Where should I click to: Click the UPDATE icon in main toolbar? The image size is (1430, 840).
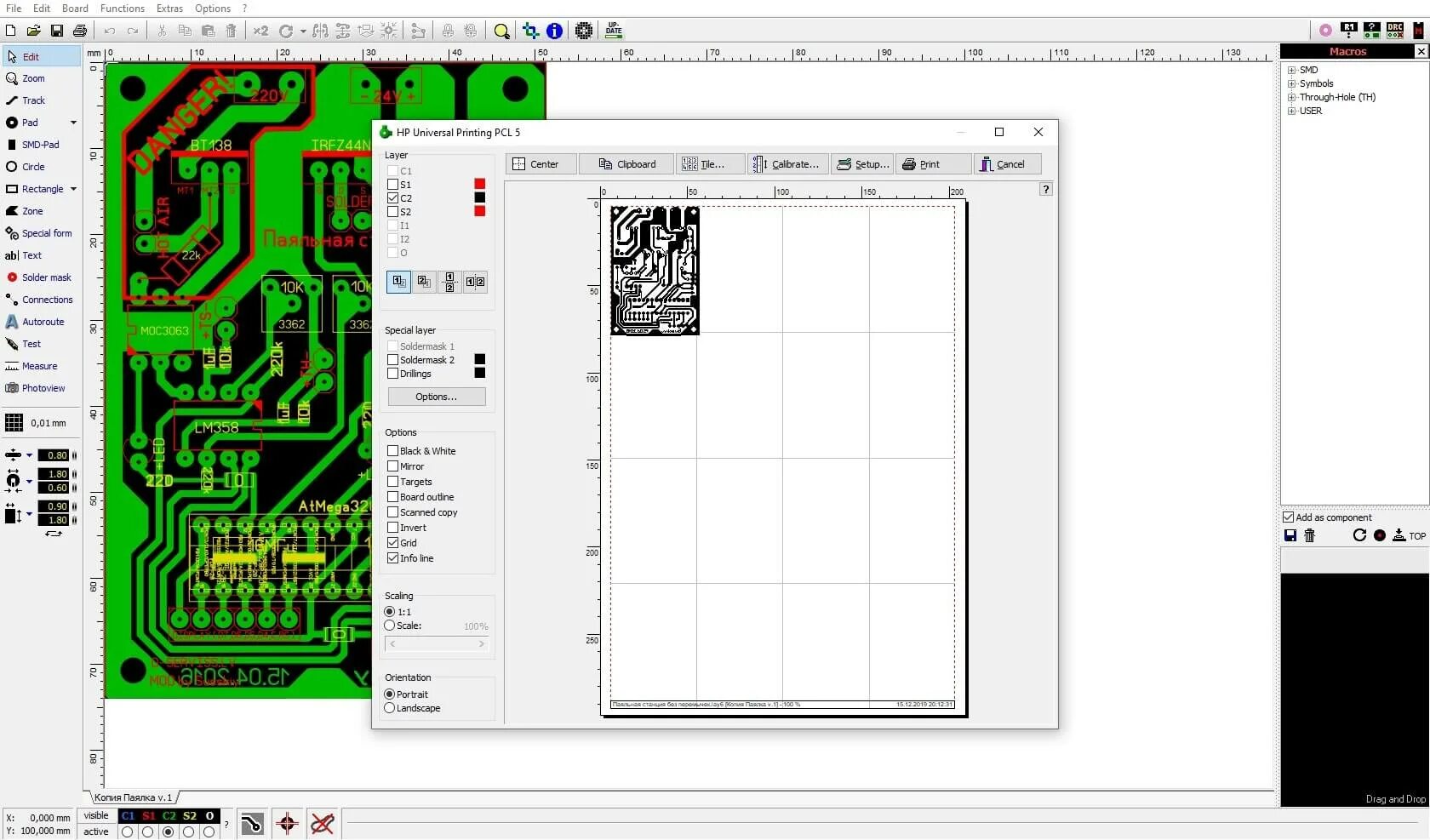click(x=614, y=31)
